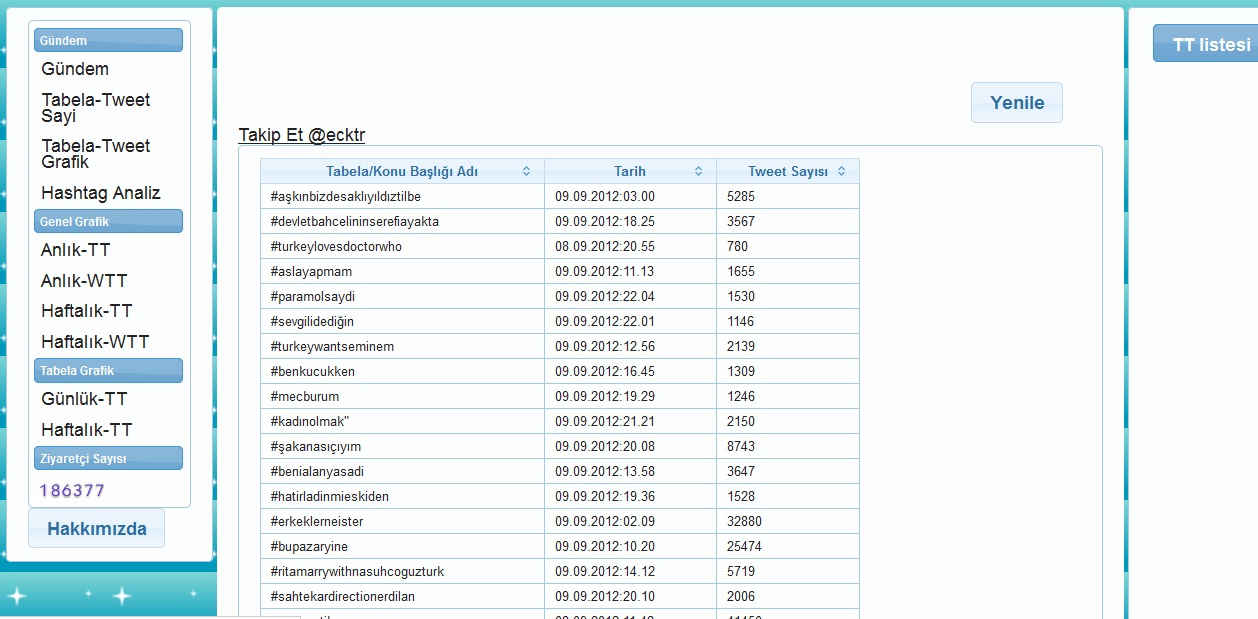The image size is (1258, 619).
Task: Click date 08.09.2012:20.55
Action: (605, 246)
